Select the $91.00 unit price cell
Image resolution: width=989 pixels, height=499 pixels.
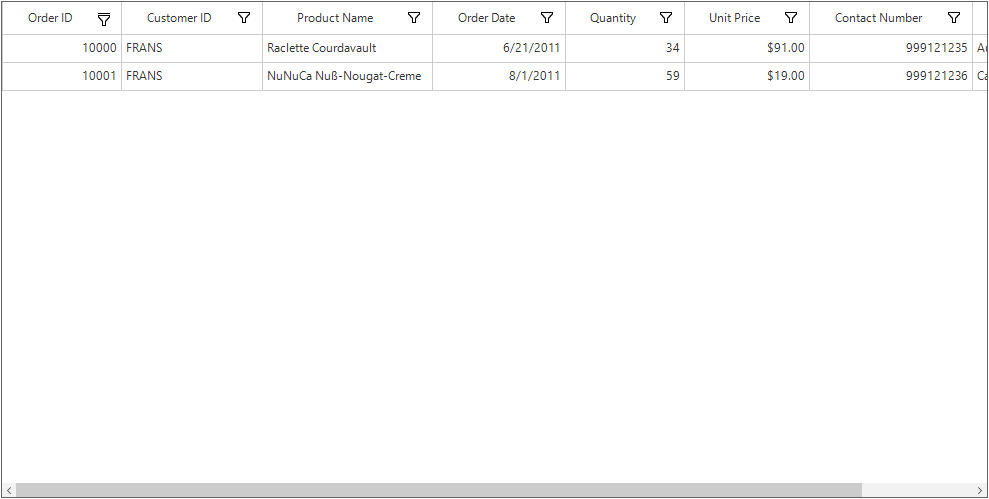tap(747, 48)
